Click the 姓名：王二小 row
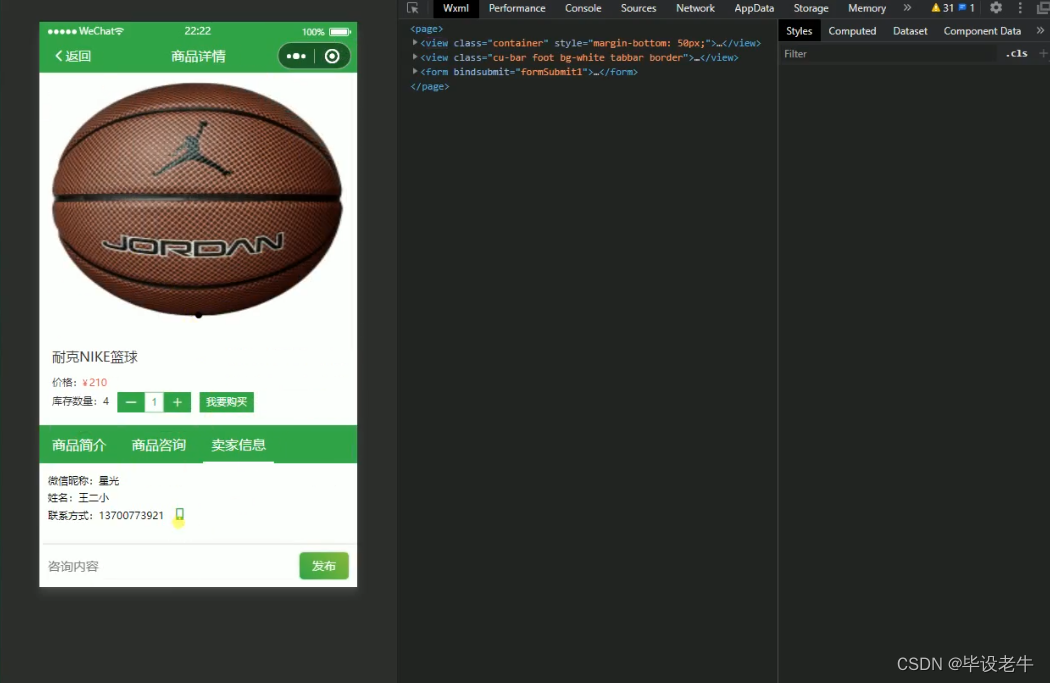The image size is (1050, 683). (x=78, y=498)
